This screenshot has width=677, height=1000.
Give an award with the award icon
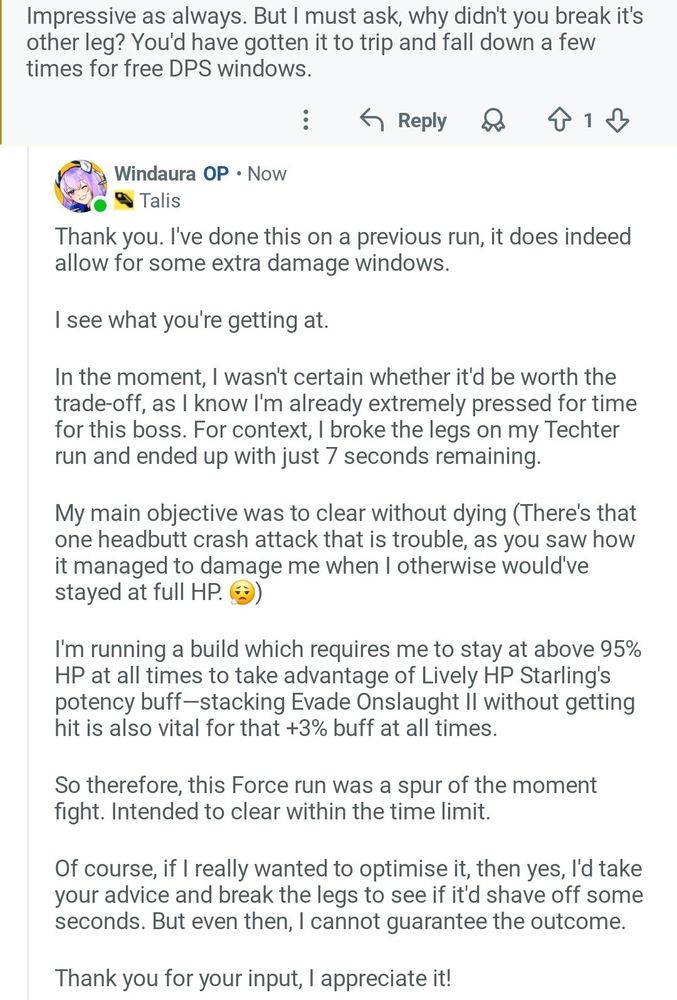point(493,121)
